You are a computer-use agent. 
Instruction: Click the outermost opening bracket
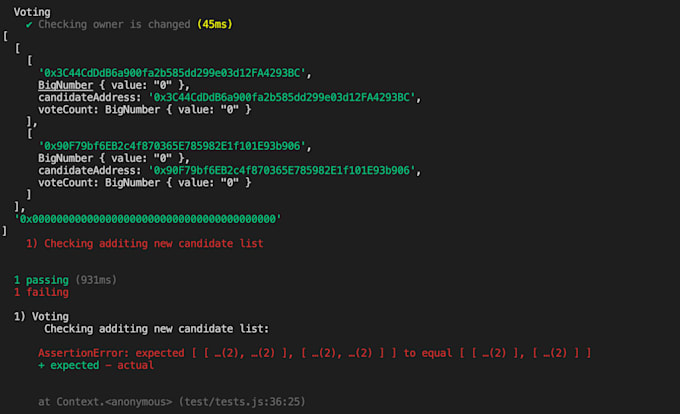point(5,36)
